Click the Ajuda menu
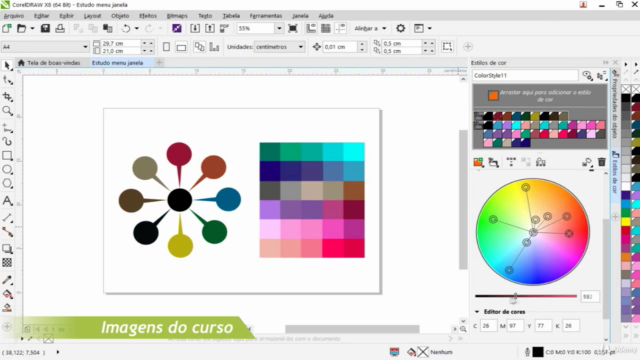640x360 pixels. [326, 16]
